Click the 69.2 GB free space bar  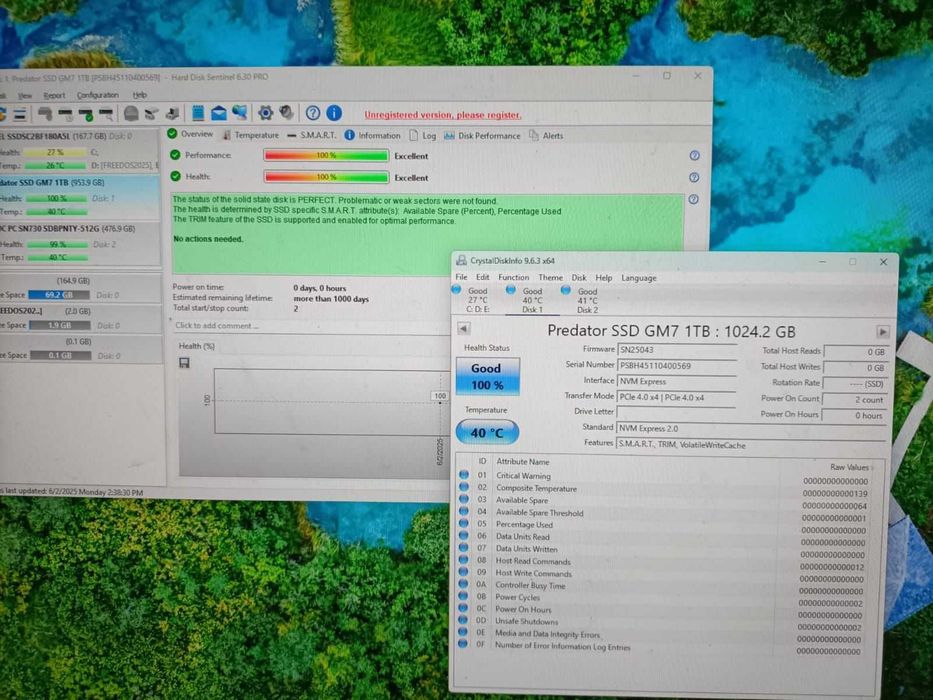(x=59, y=295)
